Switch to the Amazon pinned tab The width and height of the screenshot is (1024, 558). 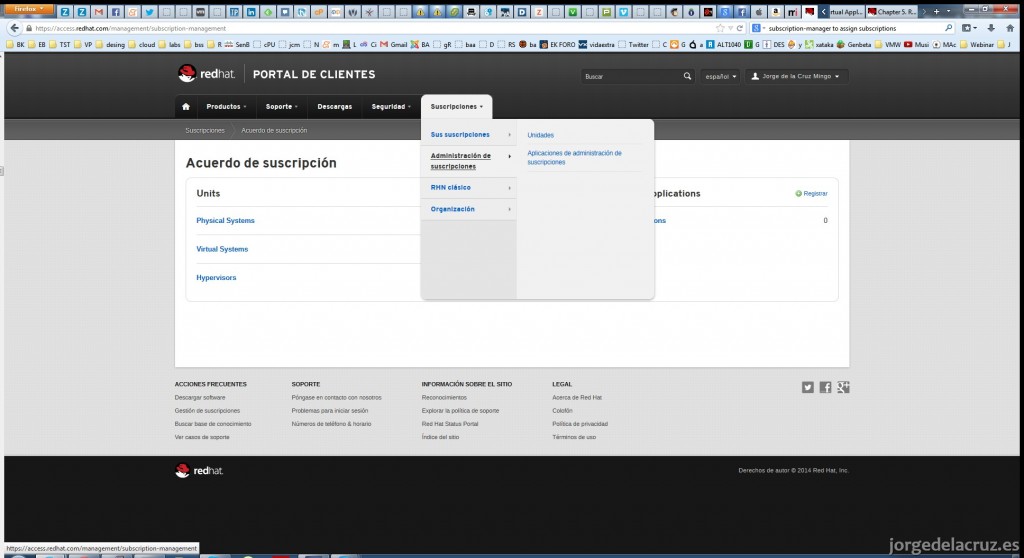click(776, 12)
